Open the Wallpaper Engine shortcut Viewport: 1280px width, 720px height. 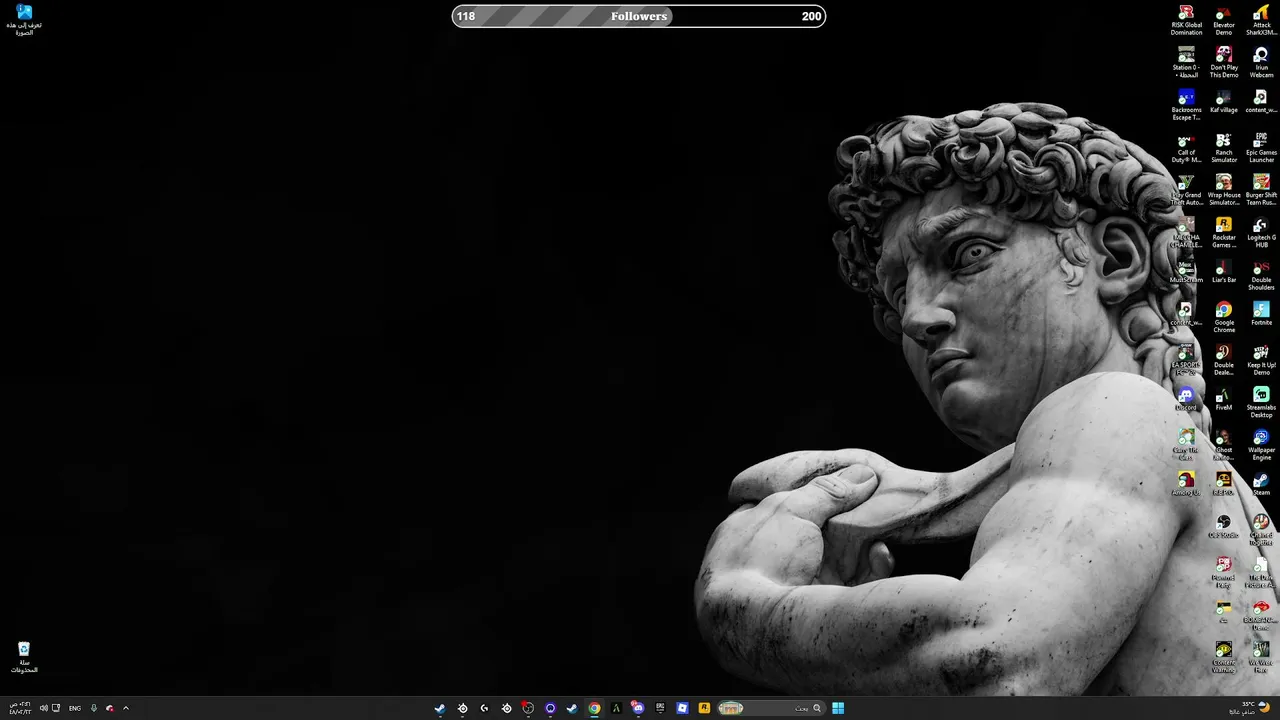[1261, 445]
